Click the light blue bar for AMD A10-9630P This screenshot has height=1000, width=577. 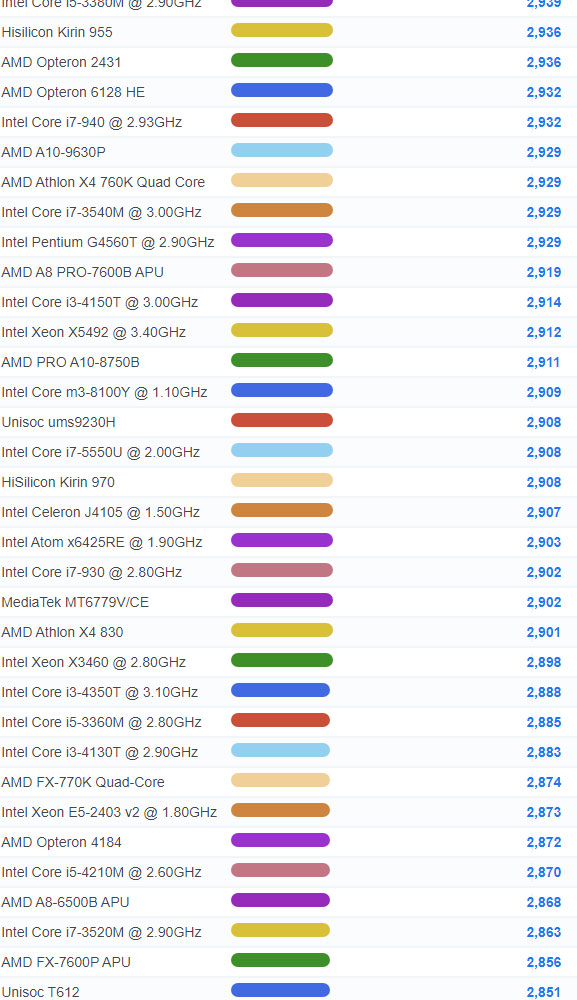(x=282, y=150)
